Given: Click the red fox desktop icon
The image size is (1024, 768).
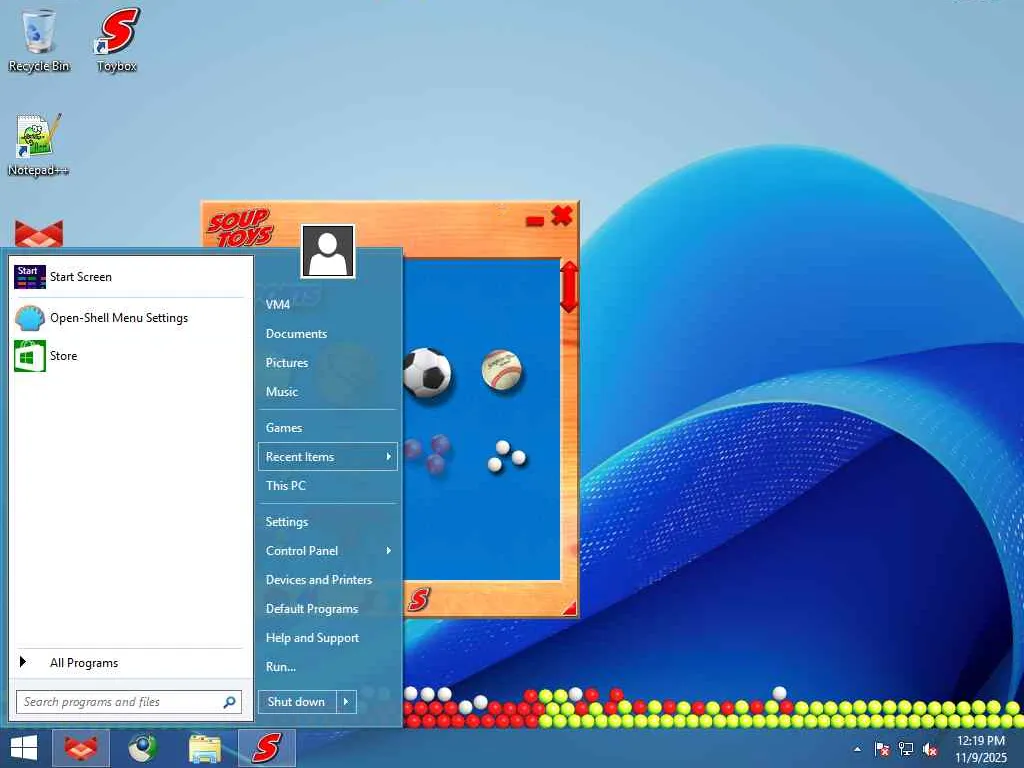Looking at the screenshot, I should click(x=39, y=234).
